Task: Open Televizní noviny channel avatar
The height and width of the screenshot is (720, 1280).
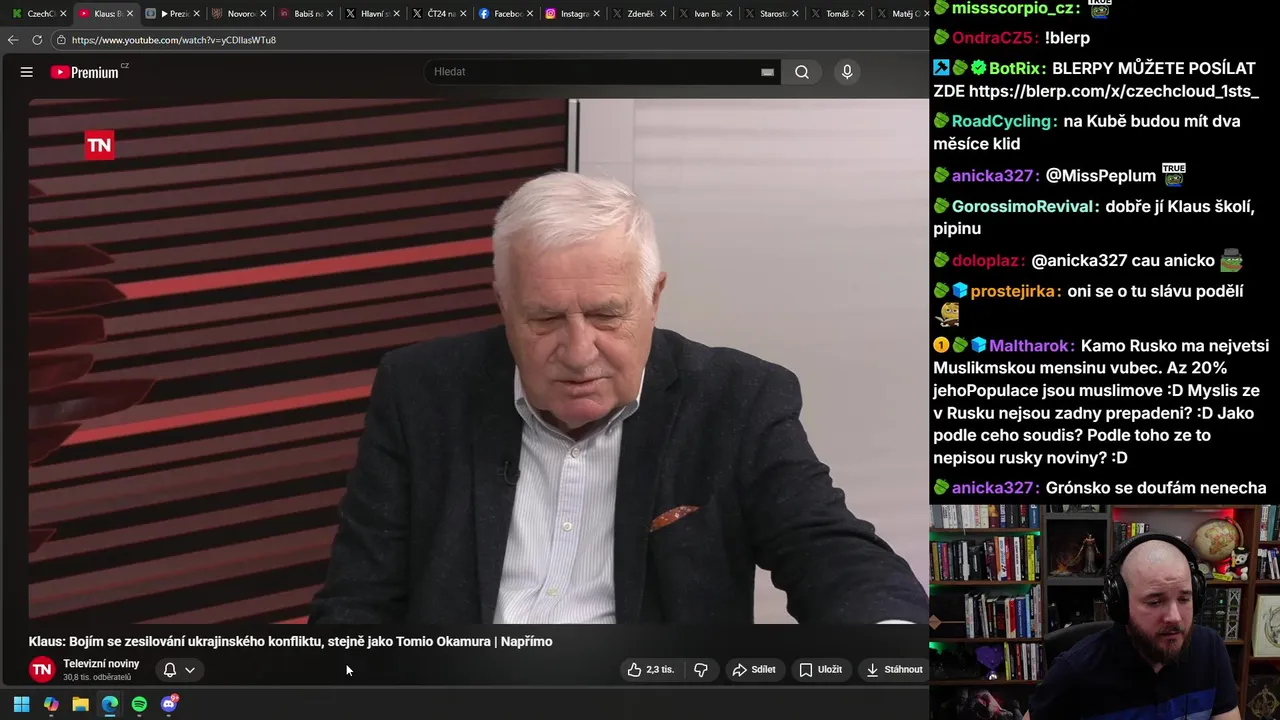Action: point(42,670)
